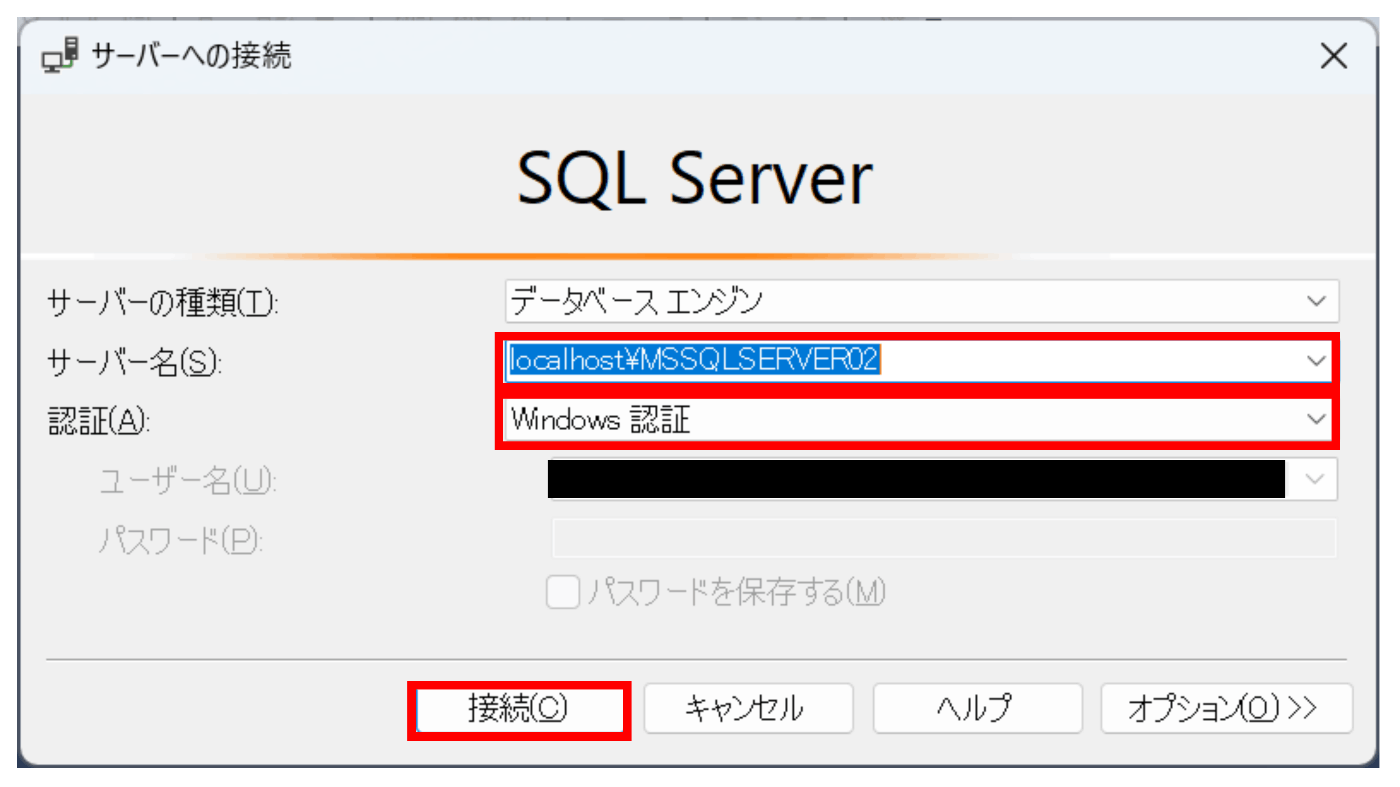Viewport: 1400px width, 787px height.
Task: Click the サーバー名(S): label
Action: pos(133,361)
